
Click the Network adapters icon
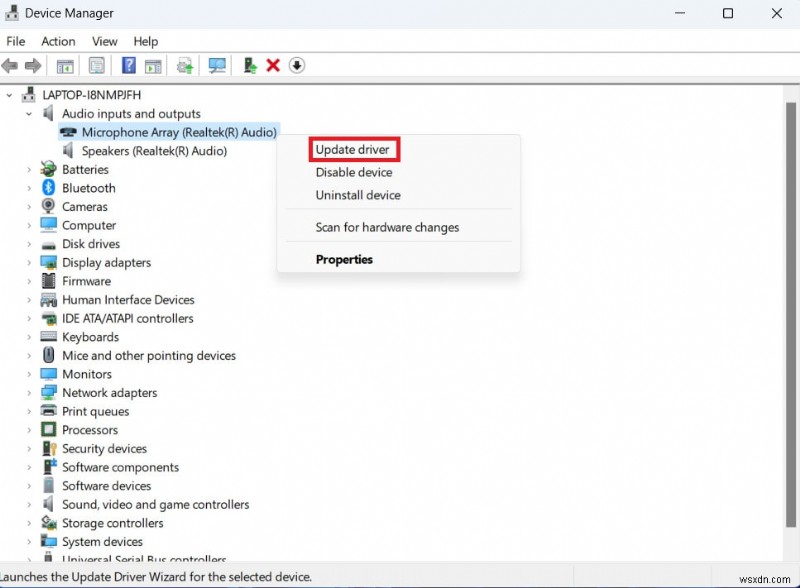coord(48,392)
